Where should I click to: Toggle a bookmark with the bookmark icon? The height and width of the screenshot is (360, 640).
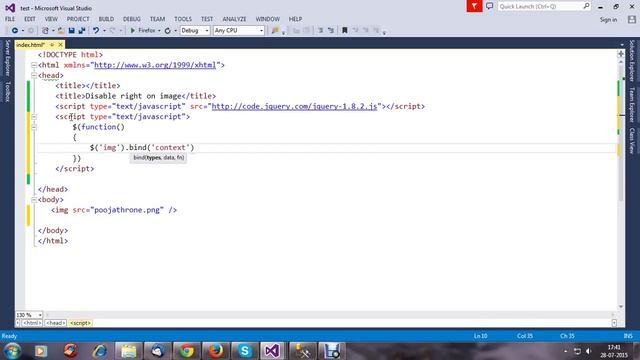[x=344, y=31]
